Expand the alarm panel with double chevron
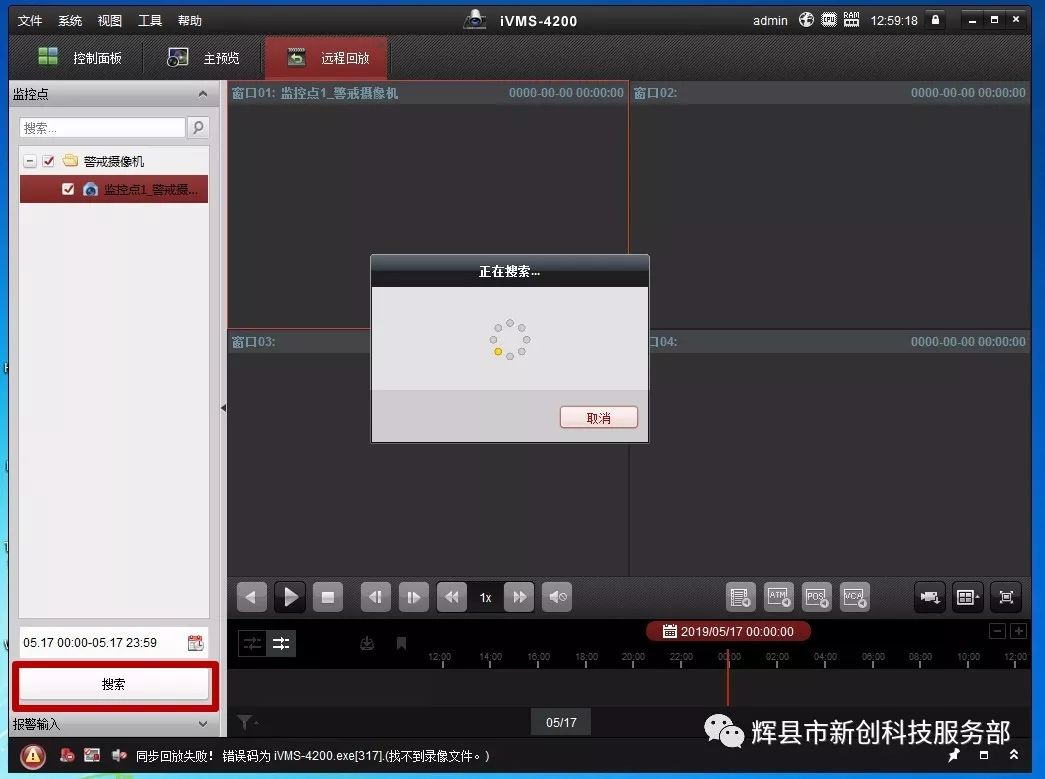The image size is (1045, 779). pos(1014,754)
